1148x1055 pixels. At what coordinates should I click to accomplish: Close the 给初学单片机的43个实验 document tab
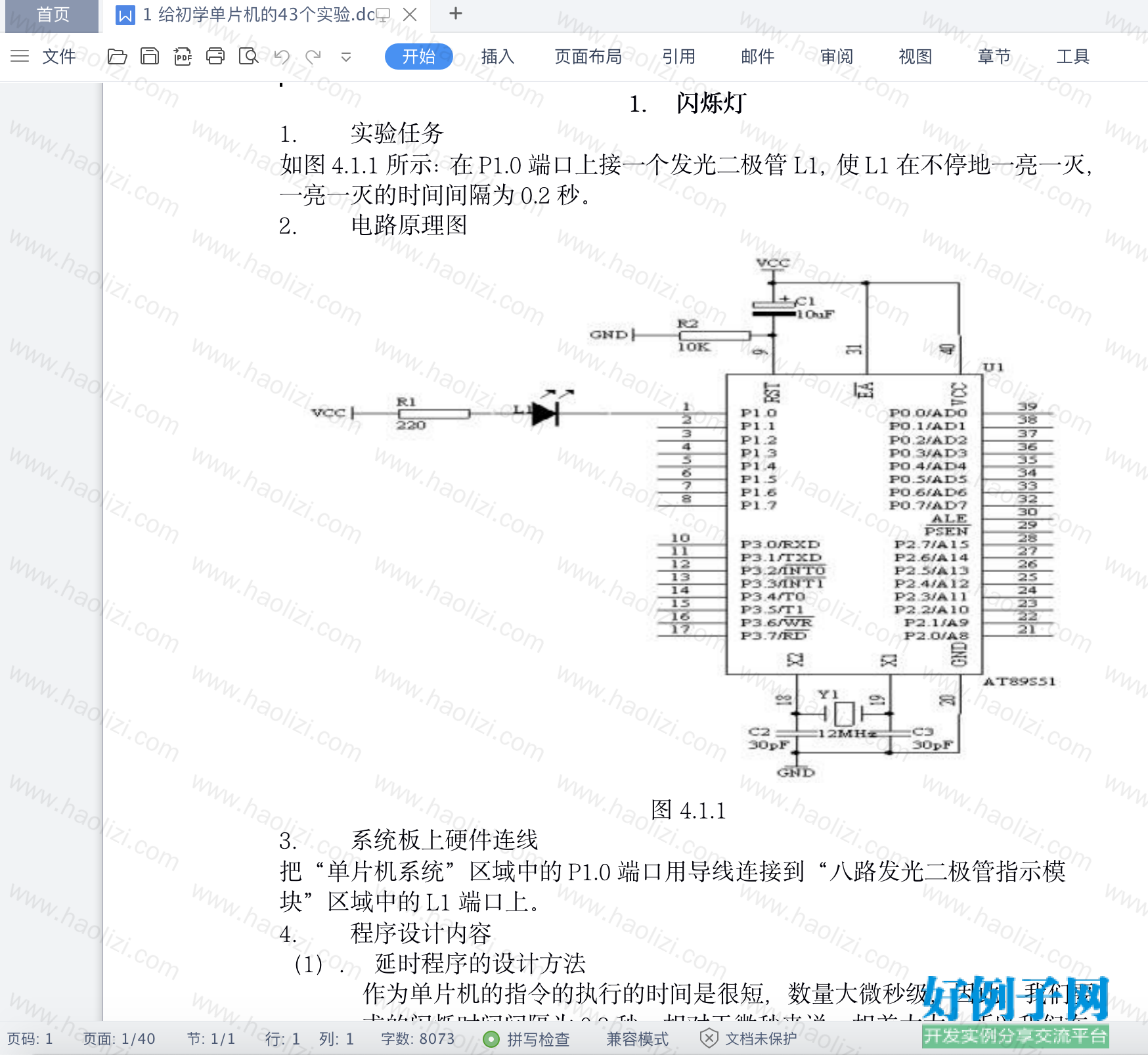pos(410,14)
